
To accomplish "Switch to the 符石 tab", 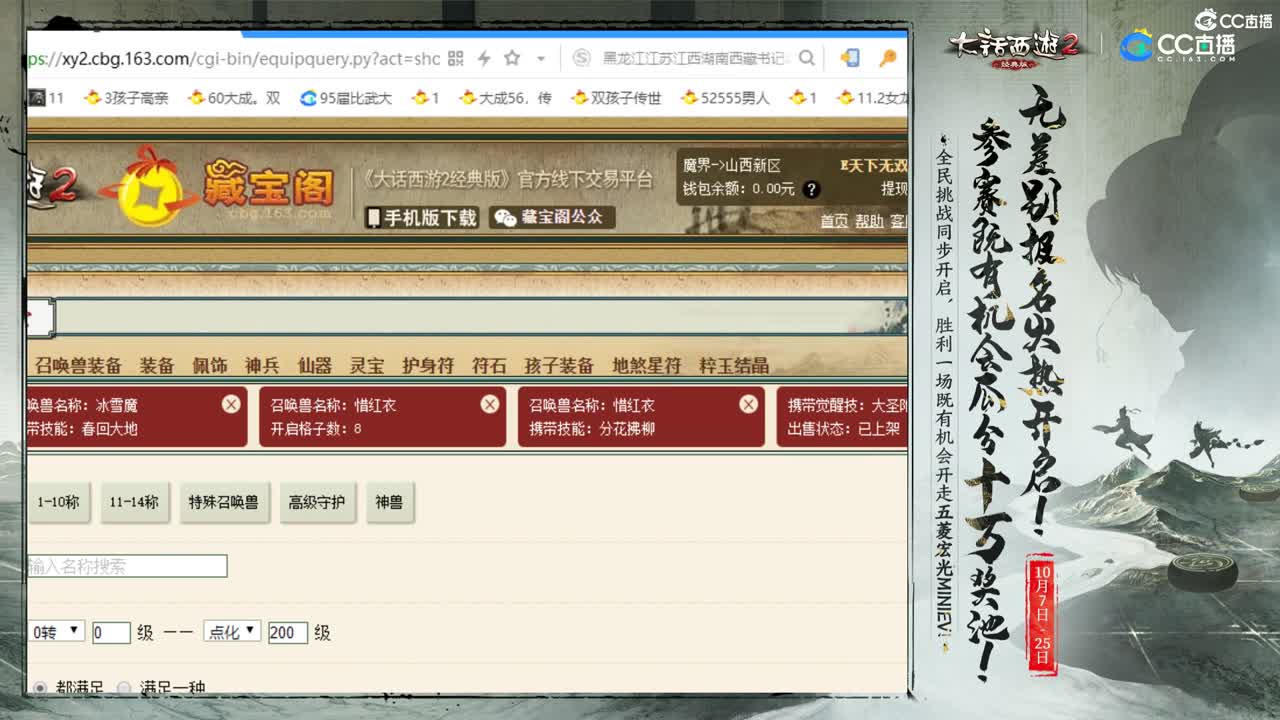I will pyautogui.click(x=489, y=366).
